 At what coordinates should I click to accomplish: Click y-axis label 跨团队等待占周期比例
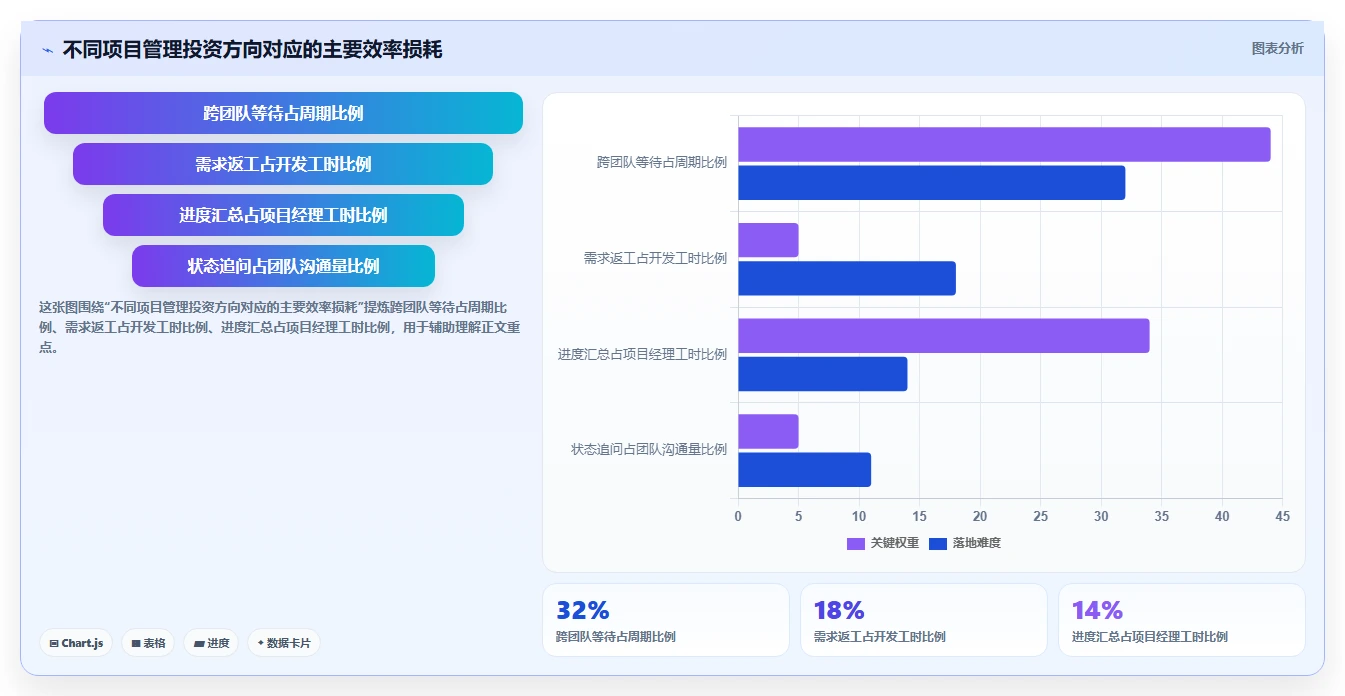[x=662, y=162]
